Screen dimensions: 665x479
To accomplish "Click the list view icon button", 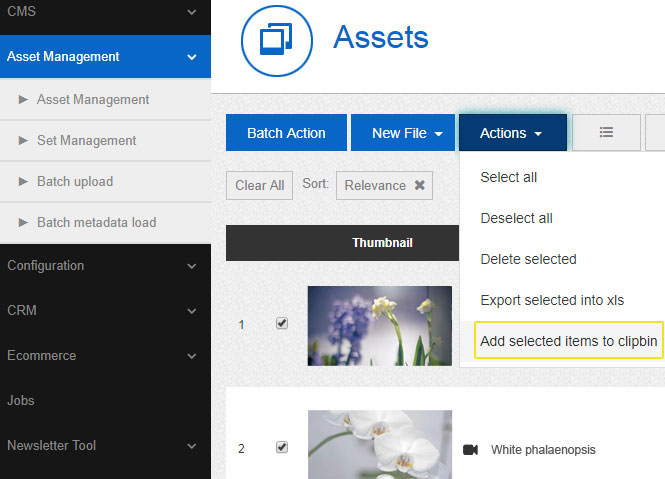I will pos(606,133).
